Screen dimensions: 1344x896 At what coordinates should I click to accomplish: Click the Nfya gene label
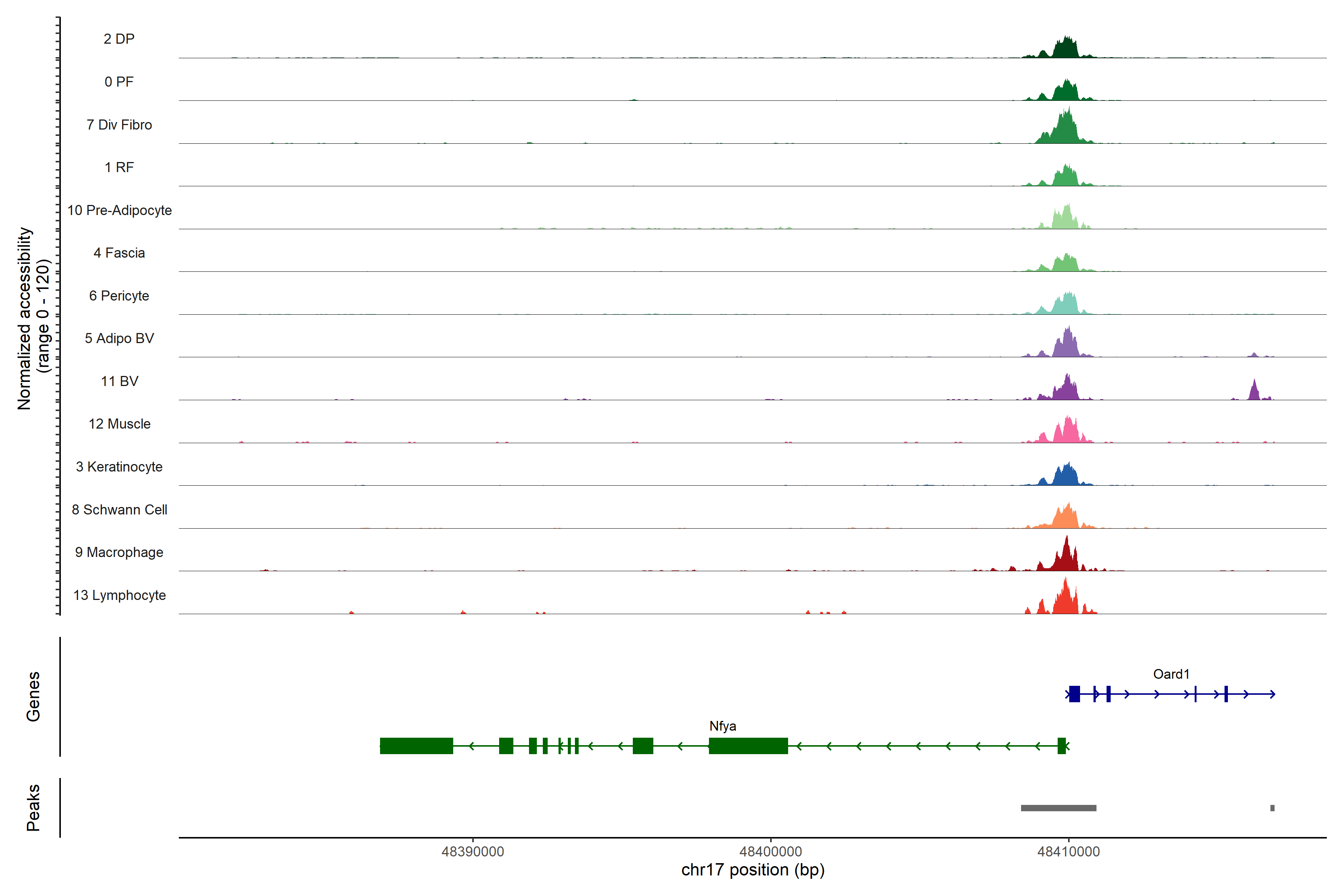point(722,726)
